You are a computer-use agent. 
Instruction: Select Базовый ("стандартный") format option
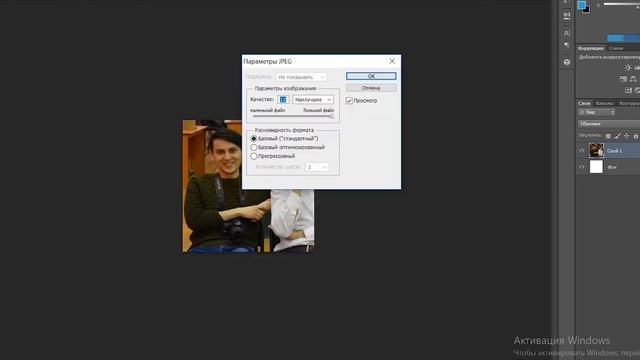(x=253, y=139)
